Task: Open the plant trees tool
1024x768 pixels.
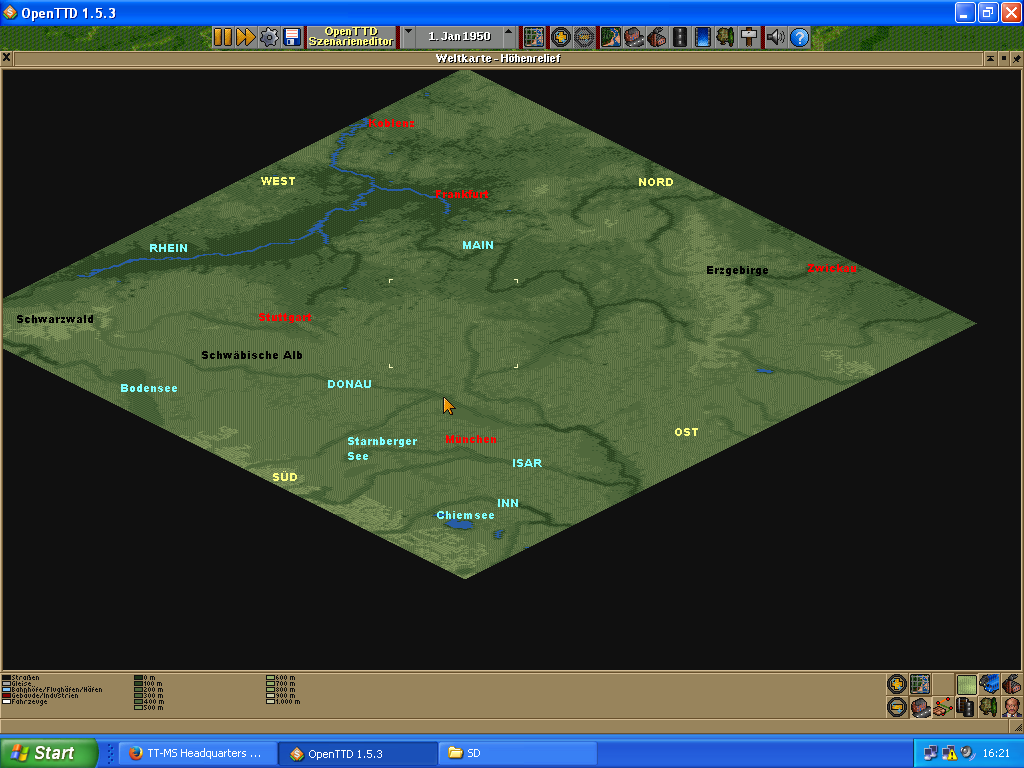Action: point(726,37)
